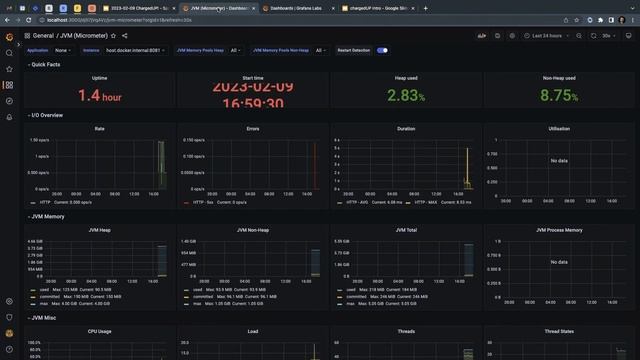This screenshot has height=360, width=640.
Task: Mark the JVM (Micrometer) dashboard as favorite
Action: (113, 36)
